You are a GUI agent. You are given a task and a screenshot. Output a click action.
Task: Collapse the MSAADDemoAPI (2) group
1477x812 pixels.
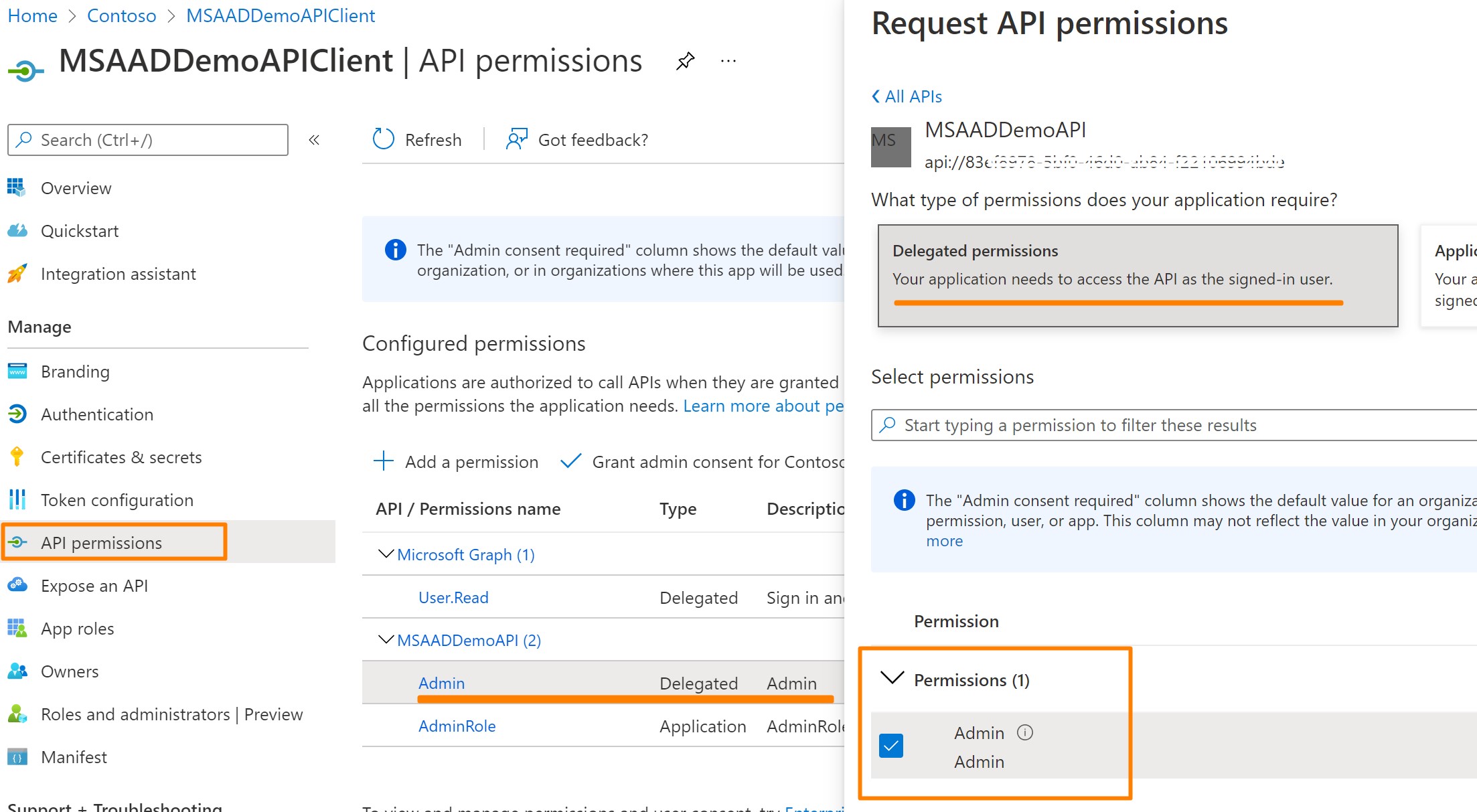pos(386,639)
